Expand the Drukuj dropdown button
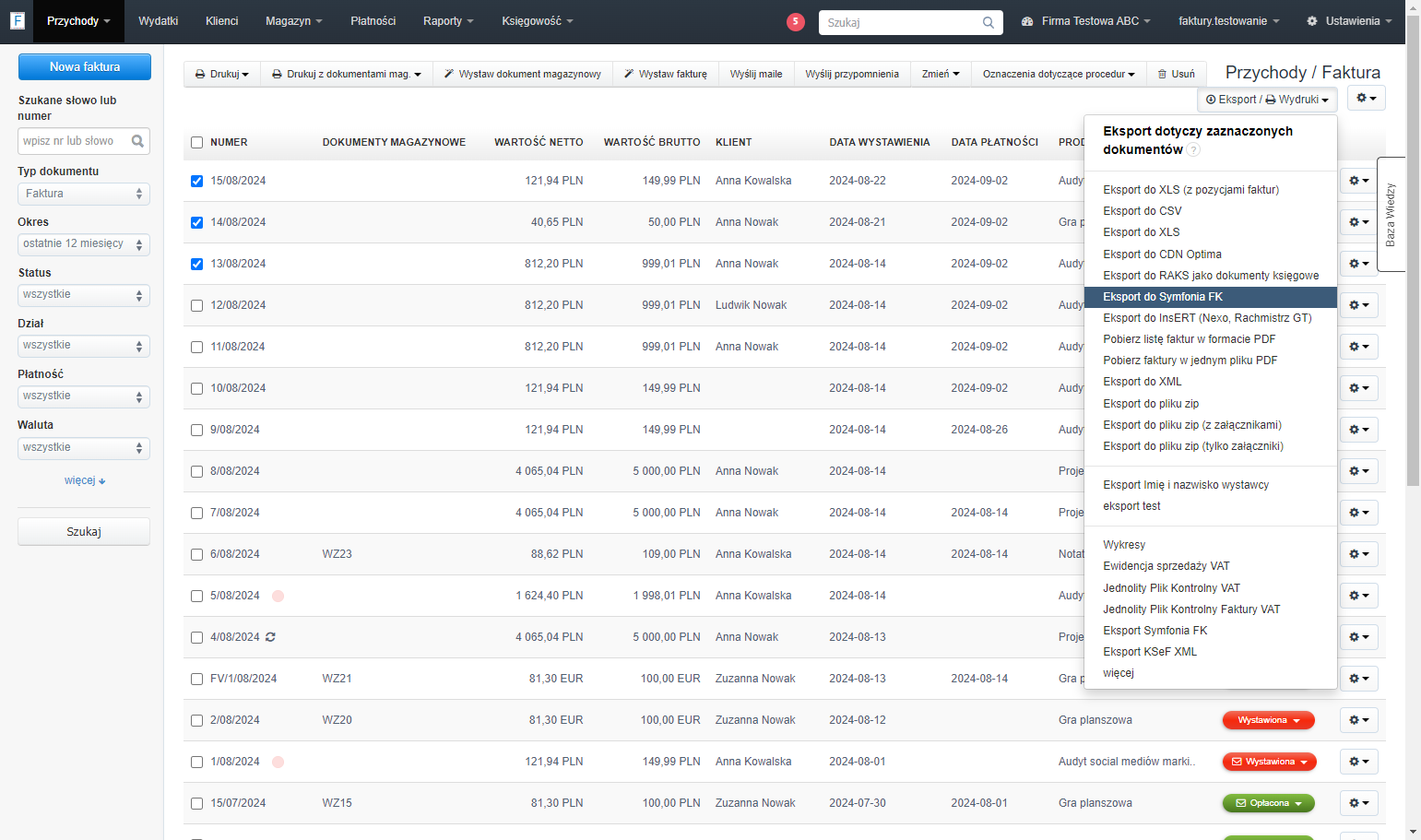Image resolution: width=1421 pixels, height=840 pixels. coord(222,74)
